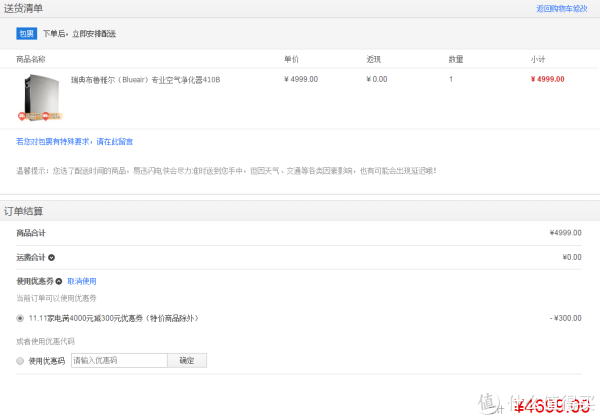Click the cashback value ¥ 0.00
600x420 pixels.
coord(377,79)
